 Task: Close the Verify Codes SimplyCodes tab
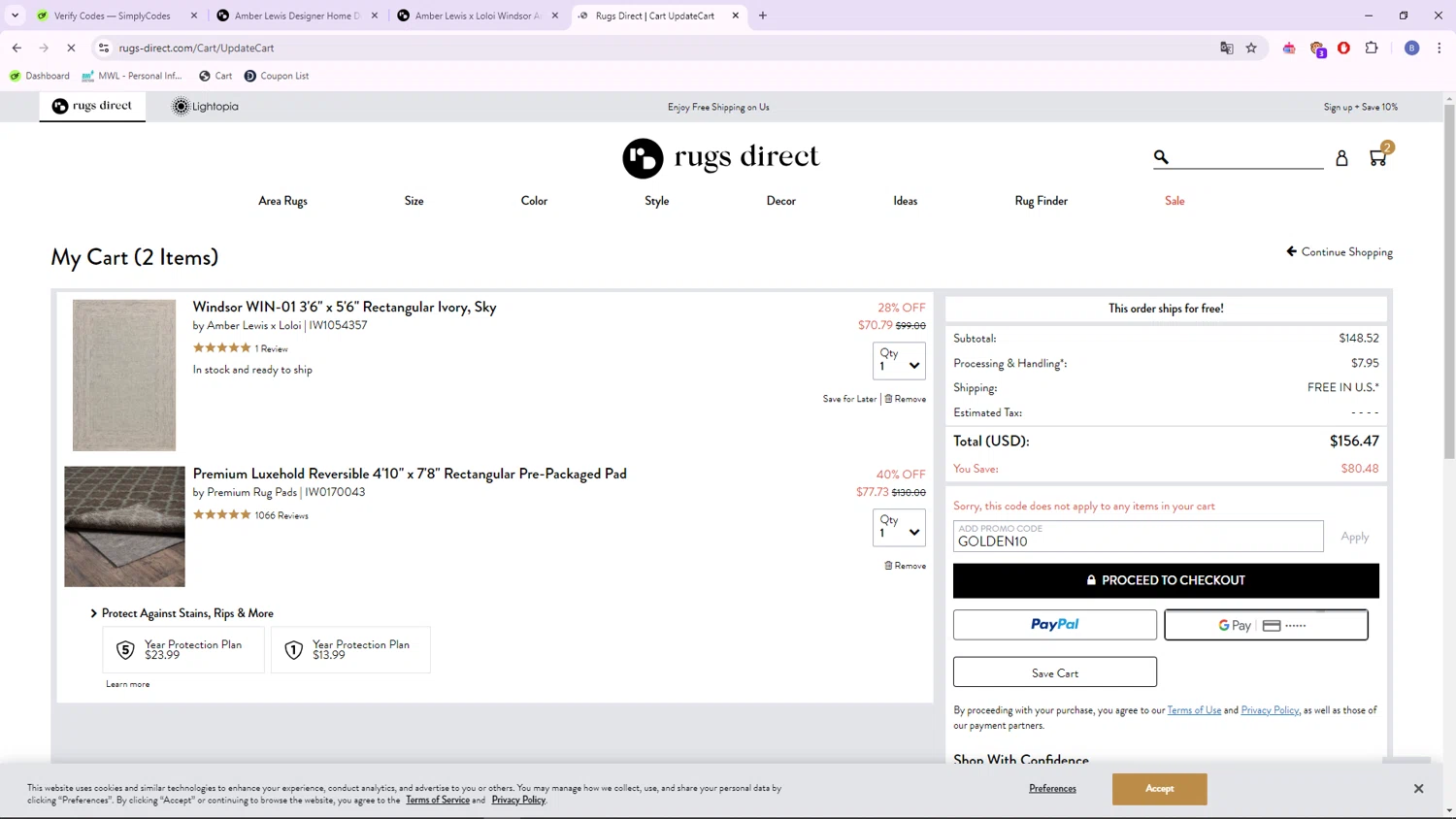point(194,16)
